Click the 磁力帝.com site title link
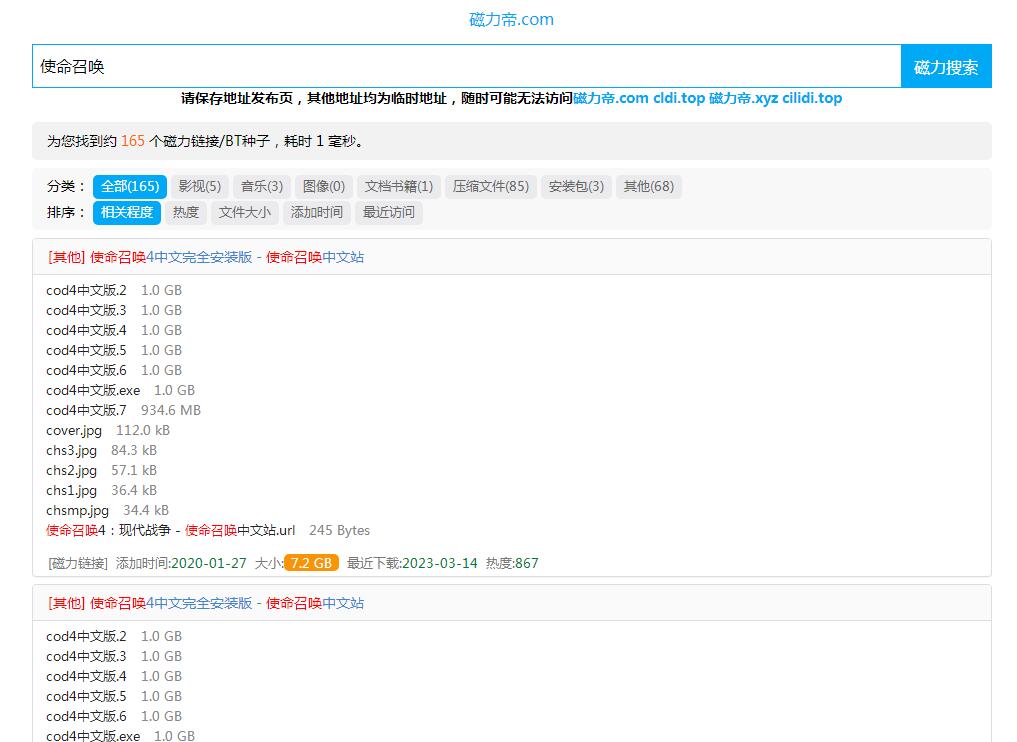 511,20
